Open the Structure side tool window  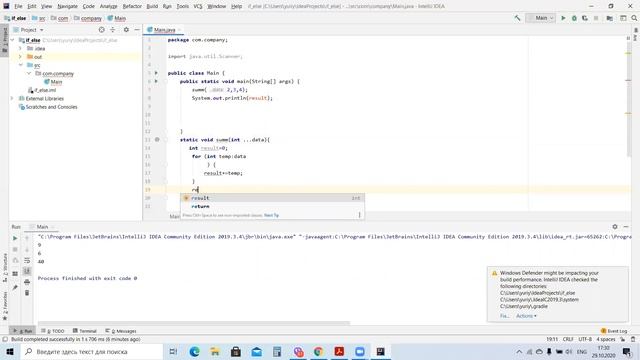[4, 268]
